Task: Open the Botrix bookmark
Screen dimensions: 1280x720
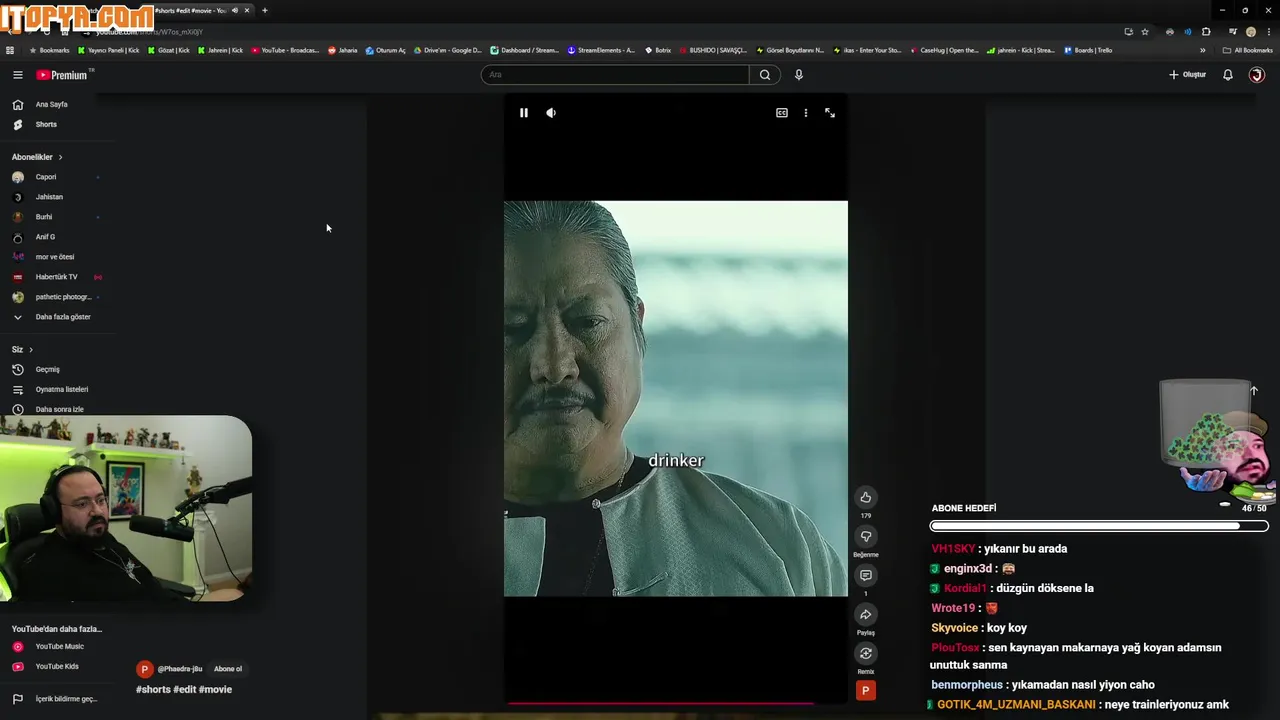Action: pos(658,50)
